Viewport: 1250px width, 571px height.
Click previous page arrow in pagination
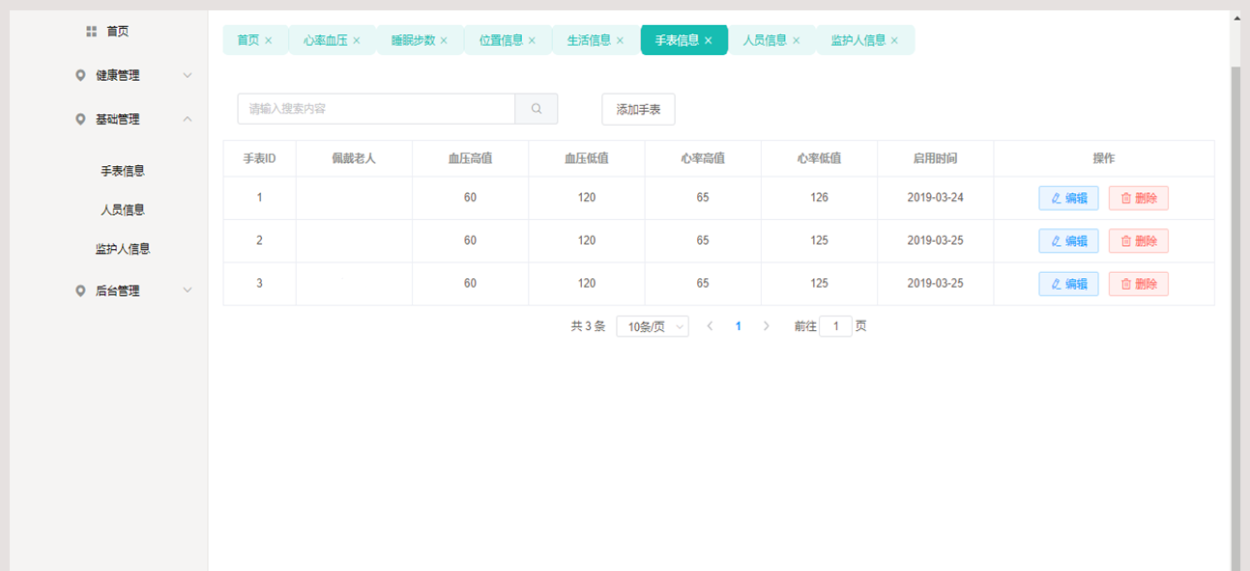click(x=710, y=326)
